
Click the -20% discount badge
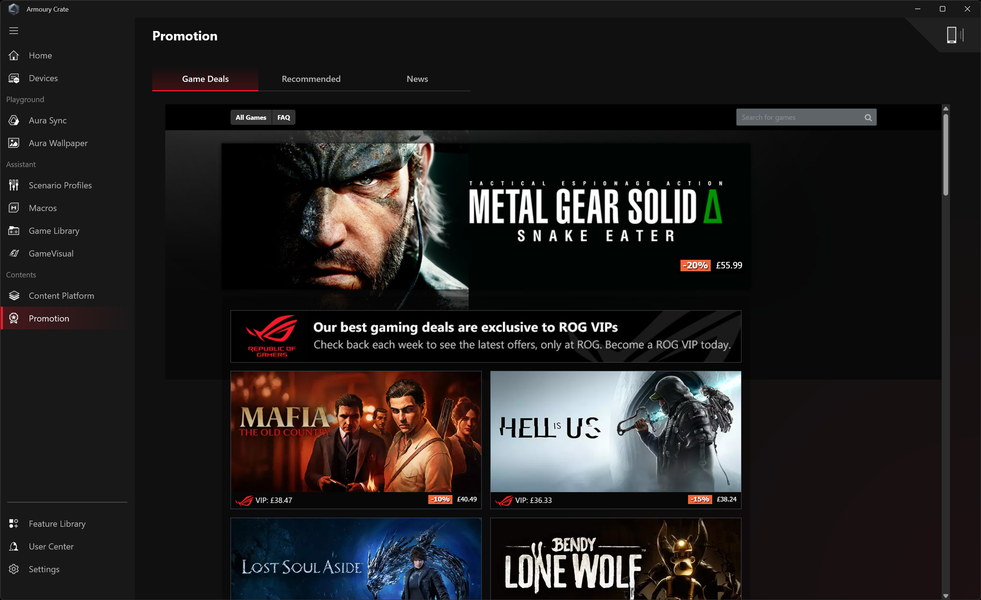pyautogui.click(x=695, y=265)
